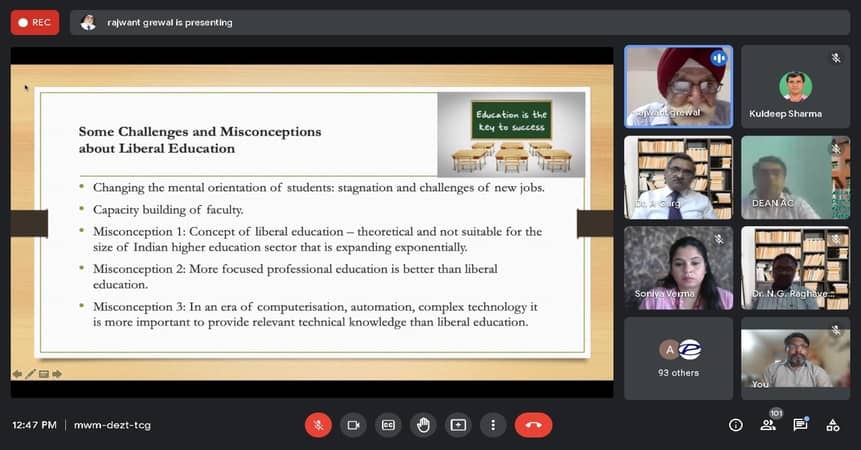
Task: Click the REC recording indicator
Action: [35, 22]
